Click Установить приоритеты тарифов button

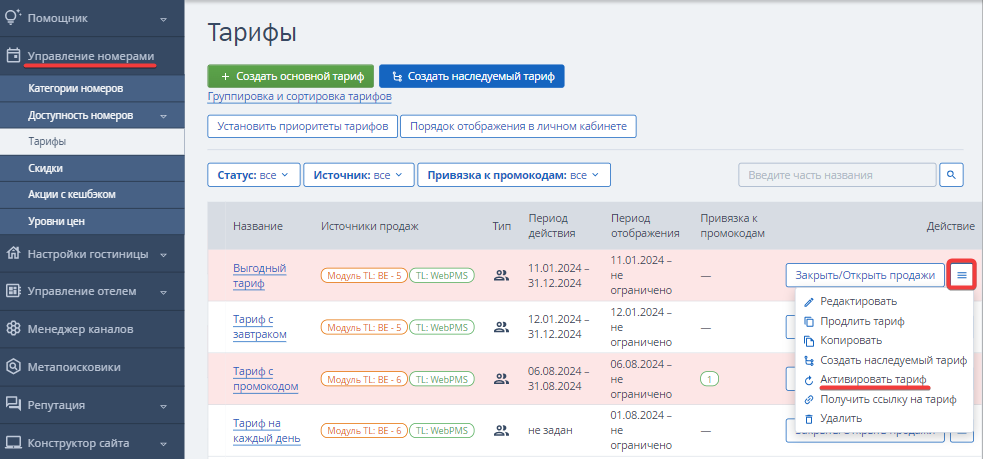[x=302, y=126]
